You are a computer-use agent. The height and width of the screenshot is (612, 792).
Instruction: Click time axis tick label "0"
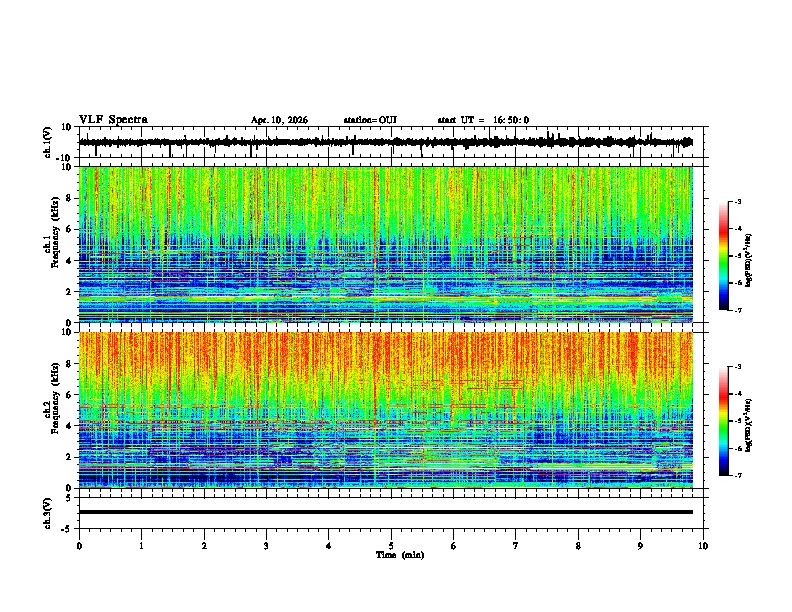(x=79, y=546)
